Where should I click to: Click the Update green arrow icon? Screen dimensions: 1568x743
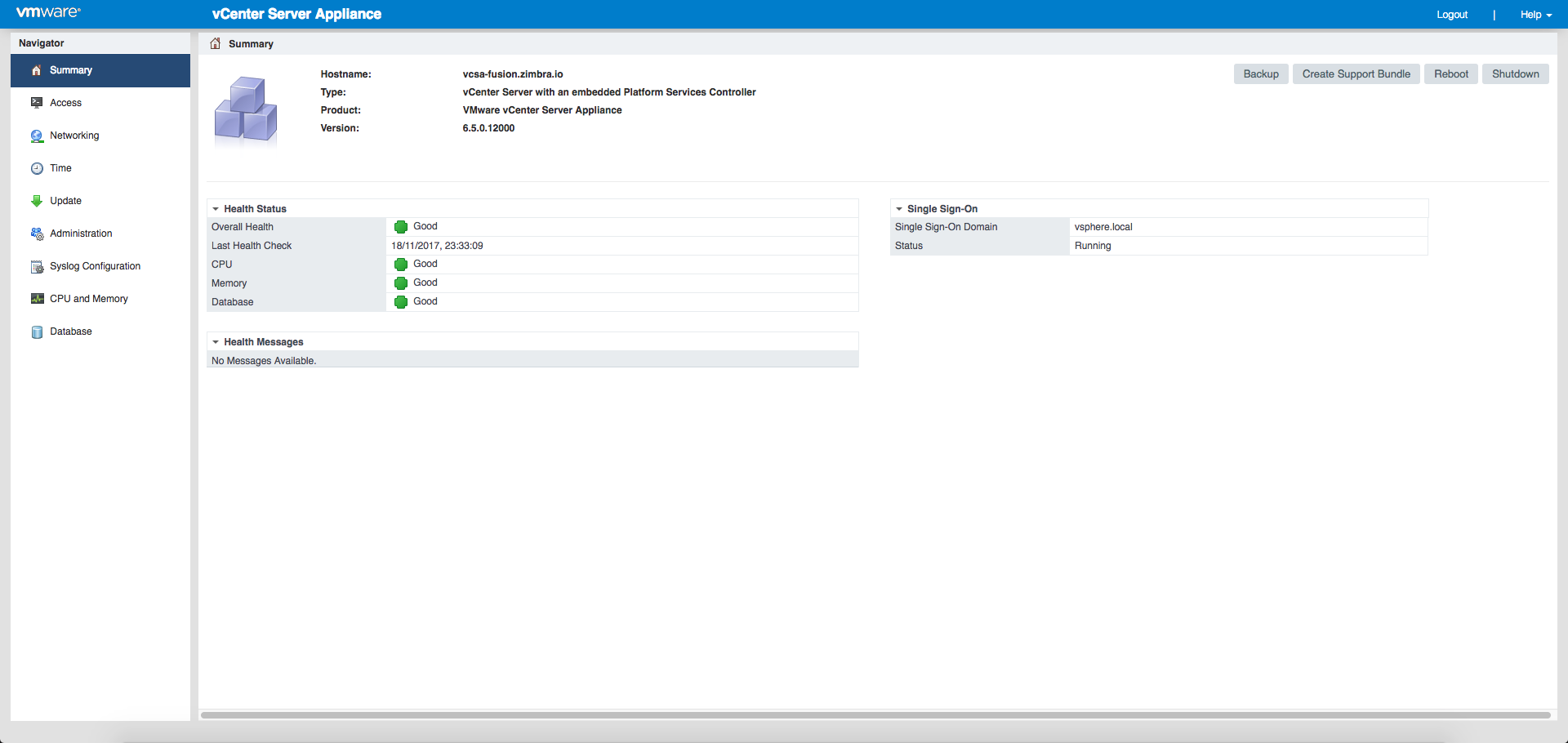coord(37,201)
